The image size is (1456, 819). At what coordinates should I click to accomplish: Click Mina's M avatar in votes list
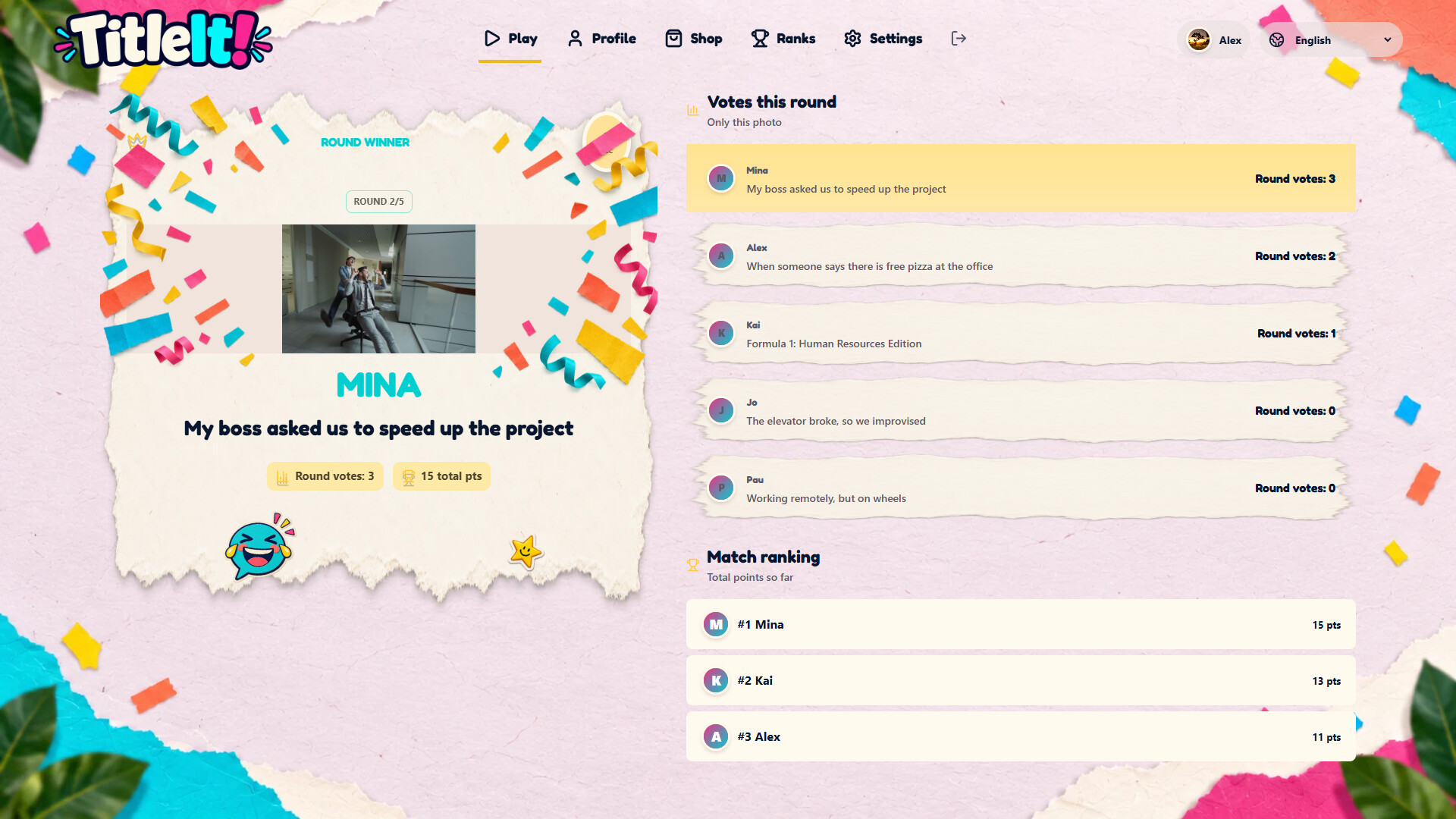coord(721,179)
